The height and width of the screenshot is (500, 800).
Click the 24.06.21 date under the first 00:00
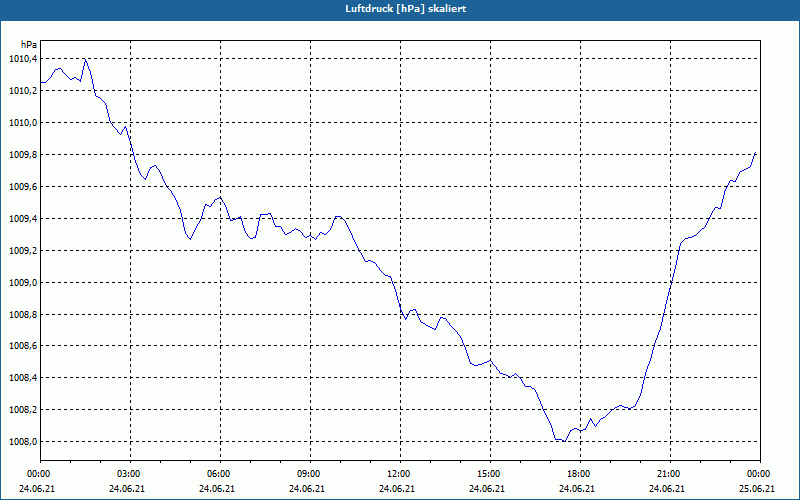pos(37,488)
